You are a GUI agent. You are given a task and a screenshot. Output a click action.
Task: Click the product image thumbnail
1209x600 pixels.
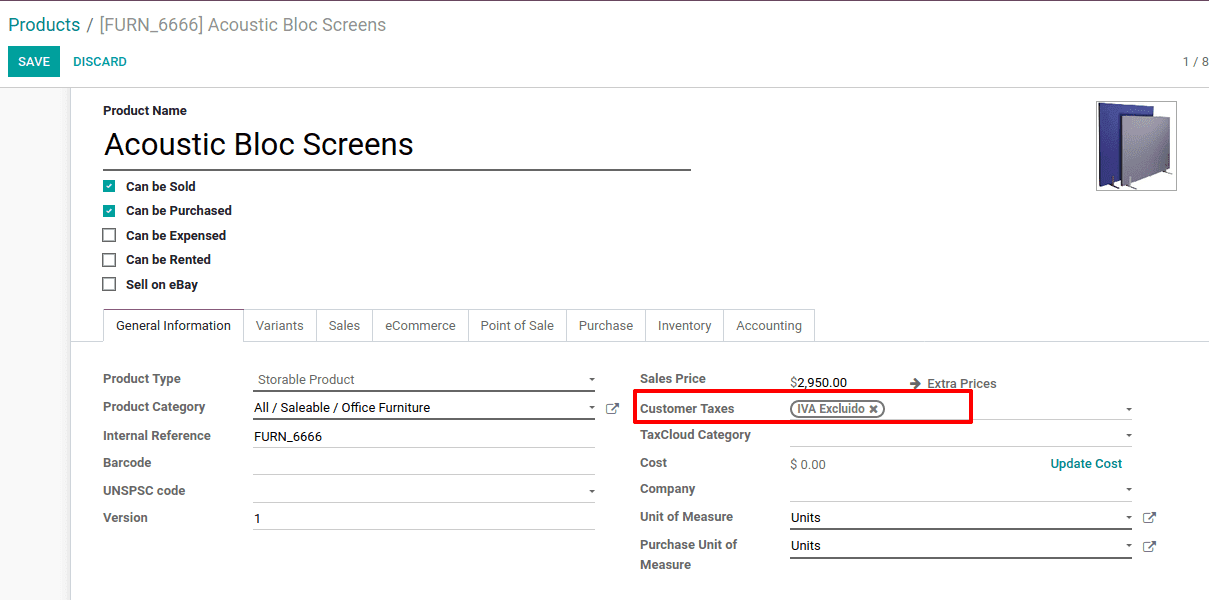click(1136, 146)
